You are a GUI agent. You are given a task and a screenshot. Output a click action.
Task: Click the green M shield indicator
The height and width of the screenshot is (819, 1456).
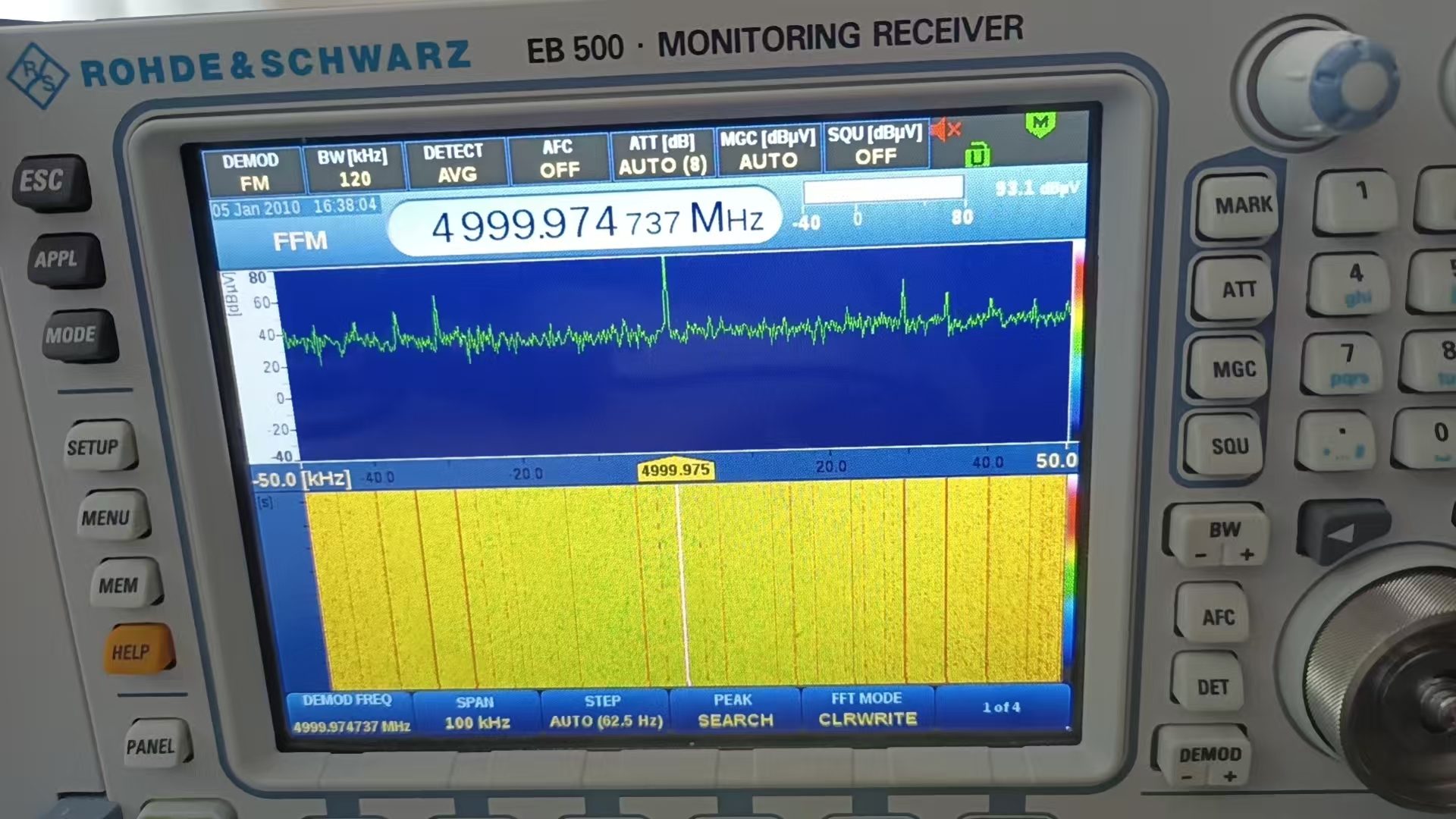coord(1040,124)
